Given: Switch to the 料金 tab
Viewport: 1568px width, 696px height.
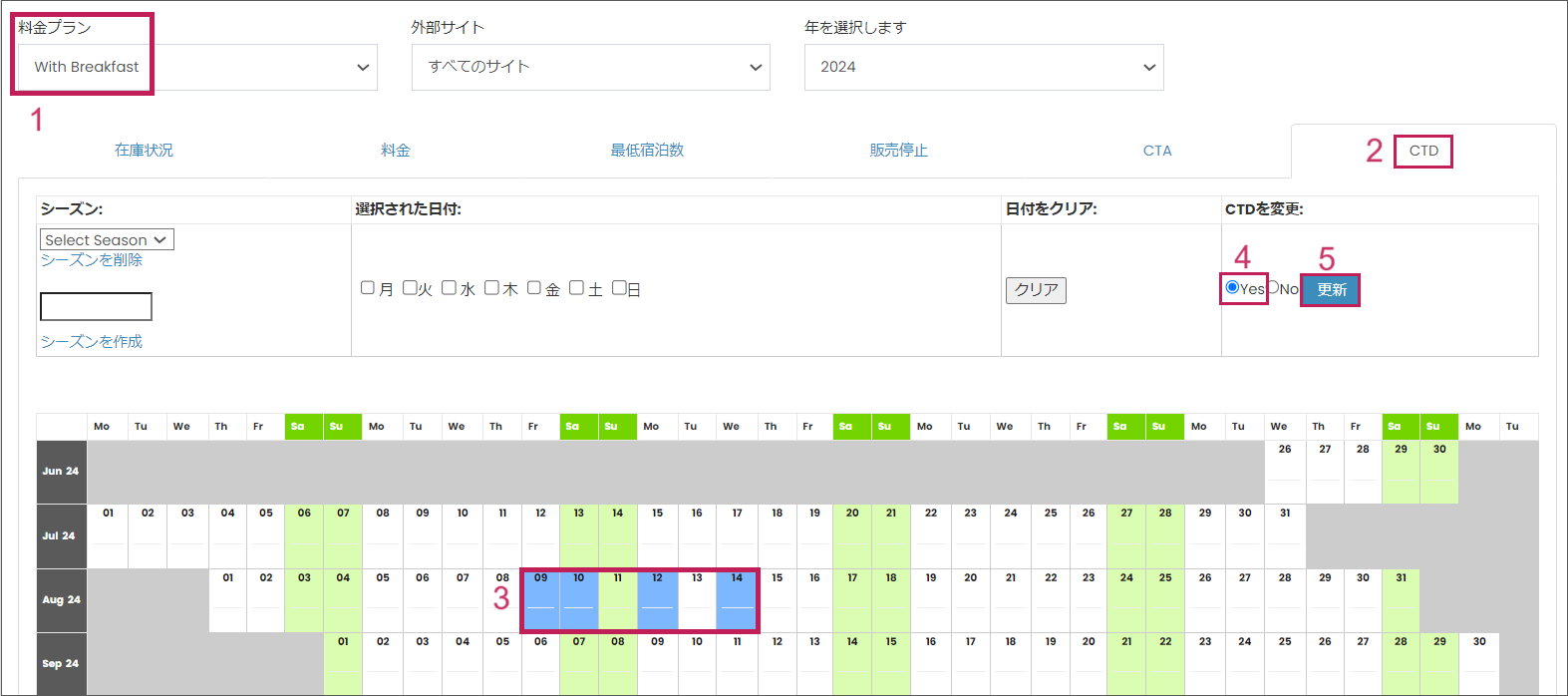Looking at the screenshot, I should coord(396,150).
